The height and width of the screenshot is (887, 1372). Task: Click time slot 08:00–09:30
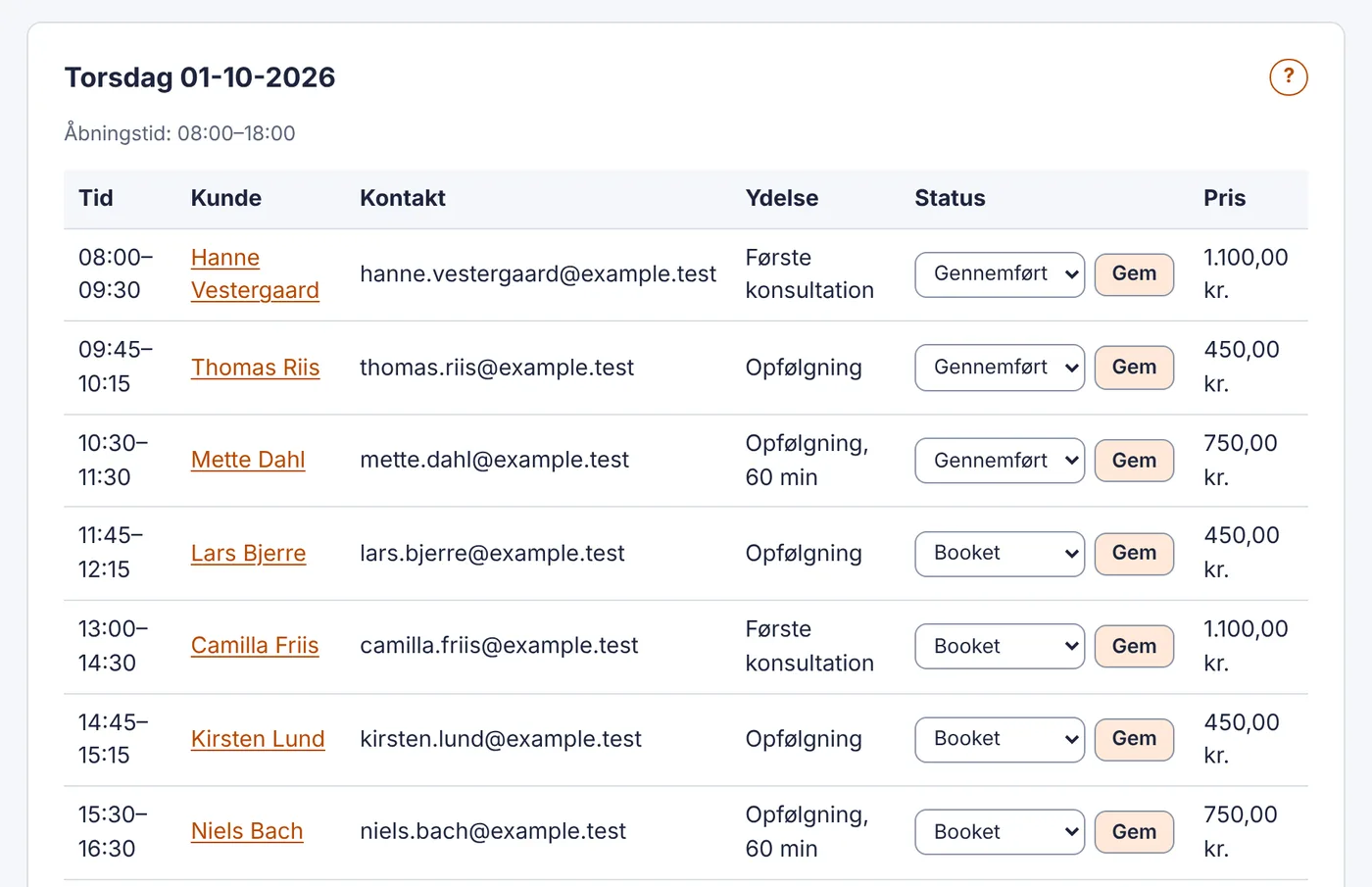click(x=116, y=274)
